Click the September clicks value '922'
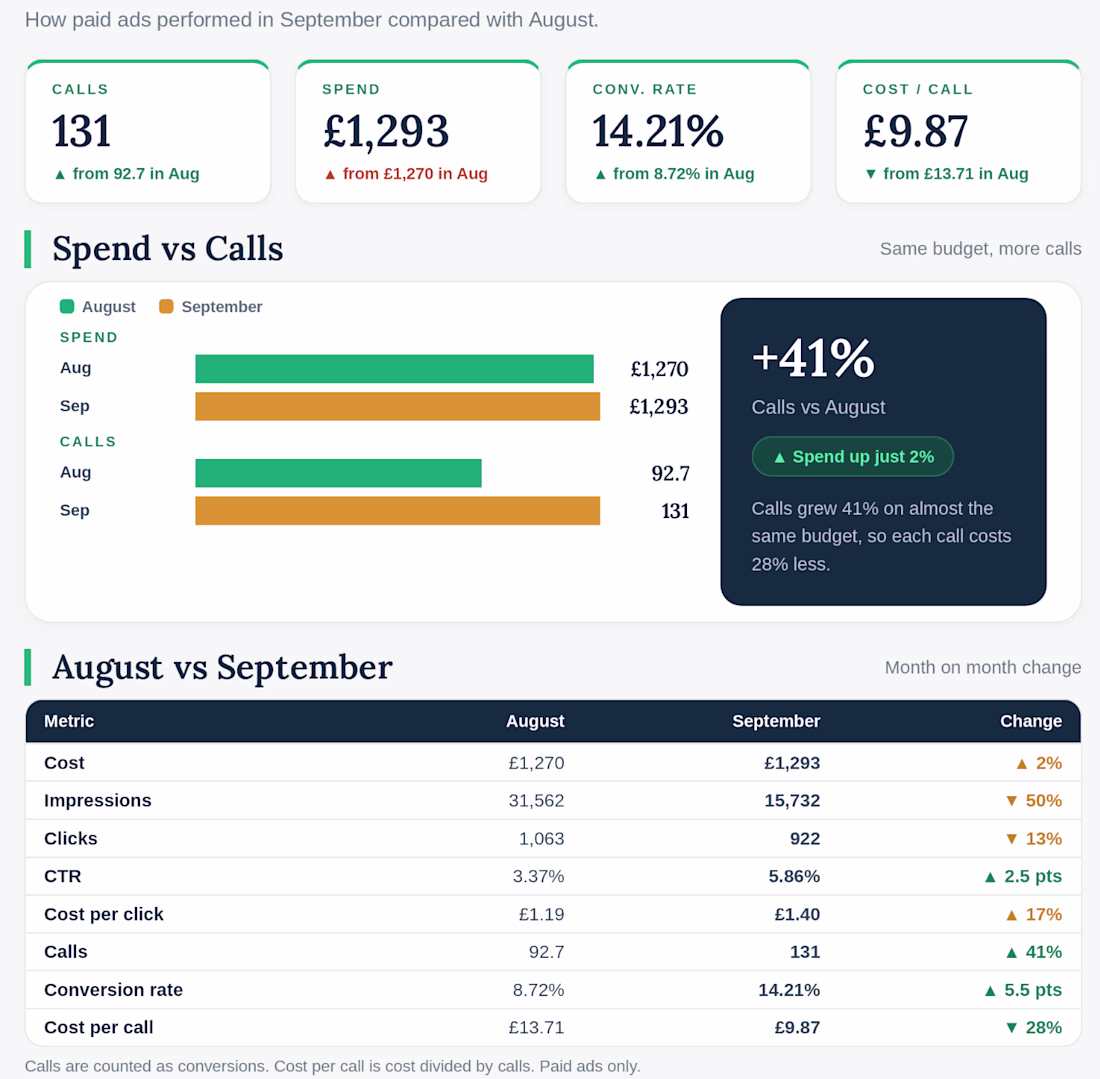The height and width of the screenshot is (1079, 1100). [805, 839]
